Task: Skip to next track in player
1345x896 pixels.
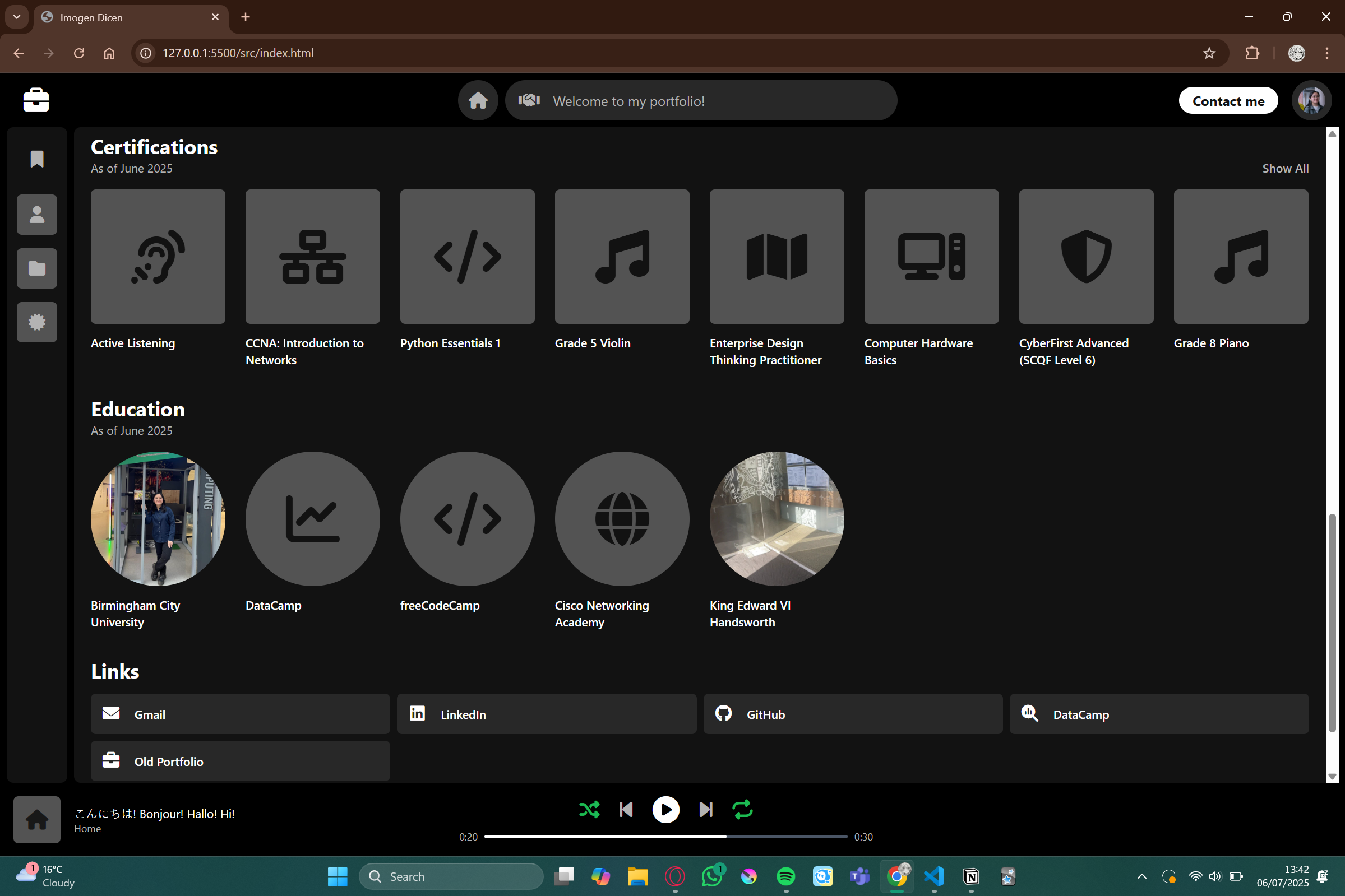Action: point(705,810)
